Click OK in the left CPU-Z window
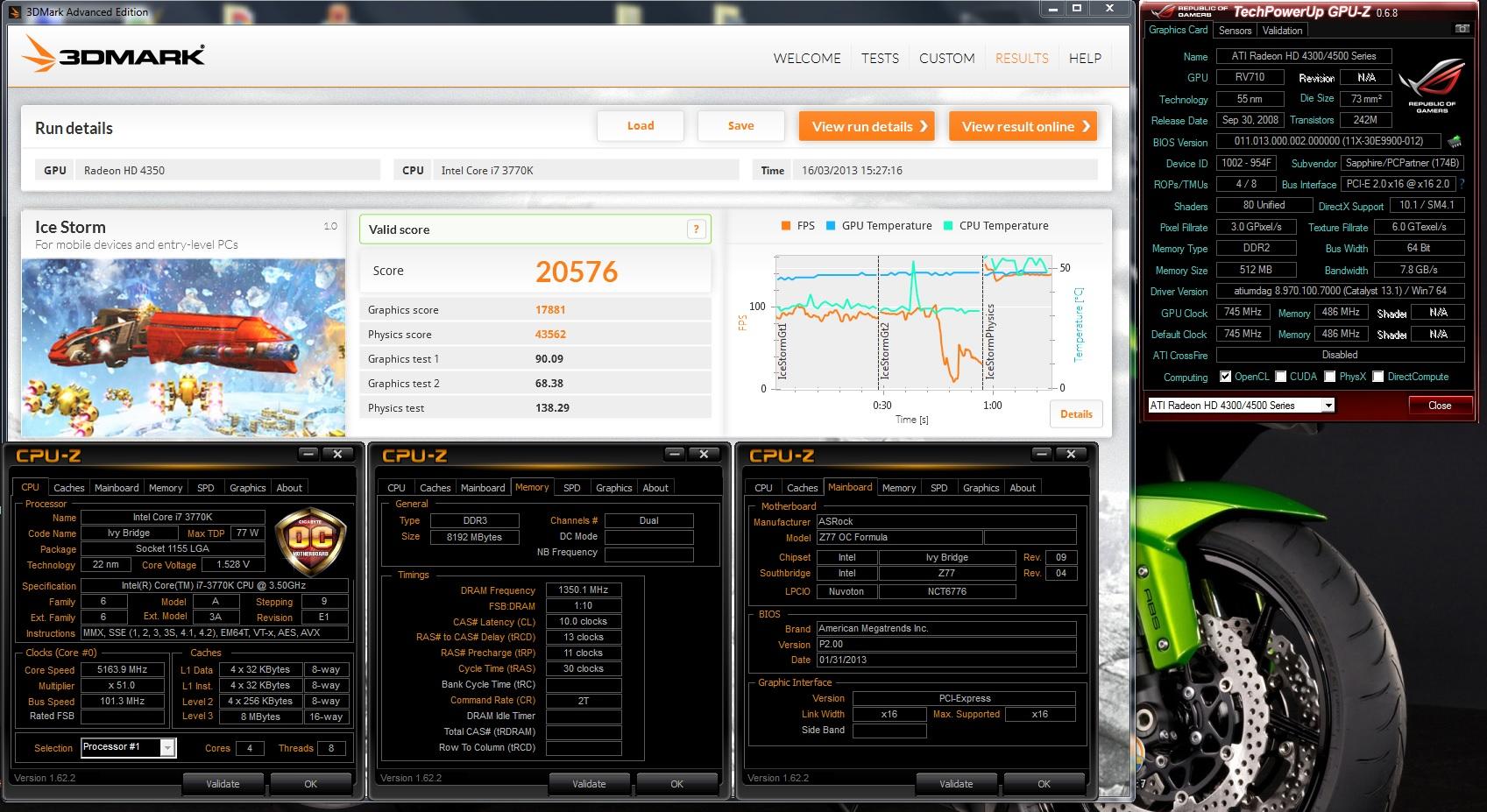 pos(310,784)
